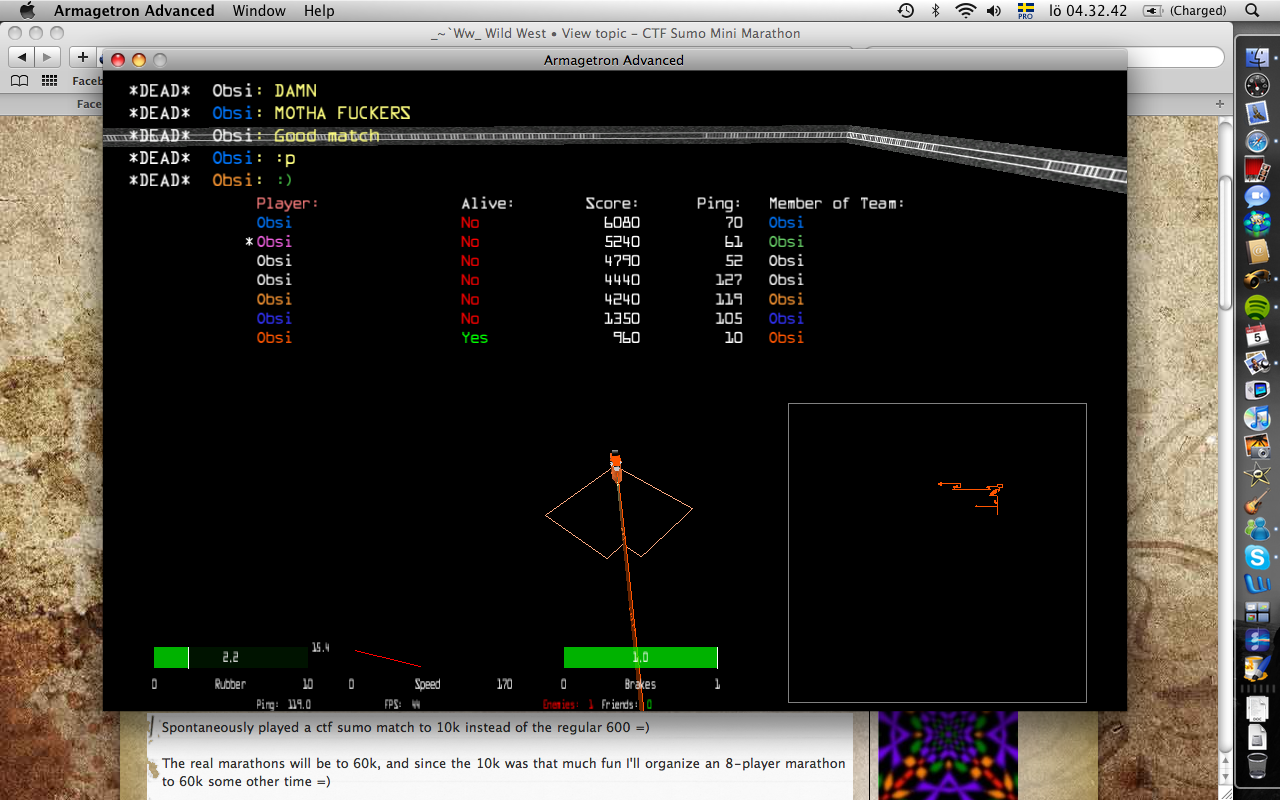1280x800 pixels.
Task: Launch Mail from the Dock
Action: coord(1257,113)
